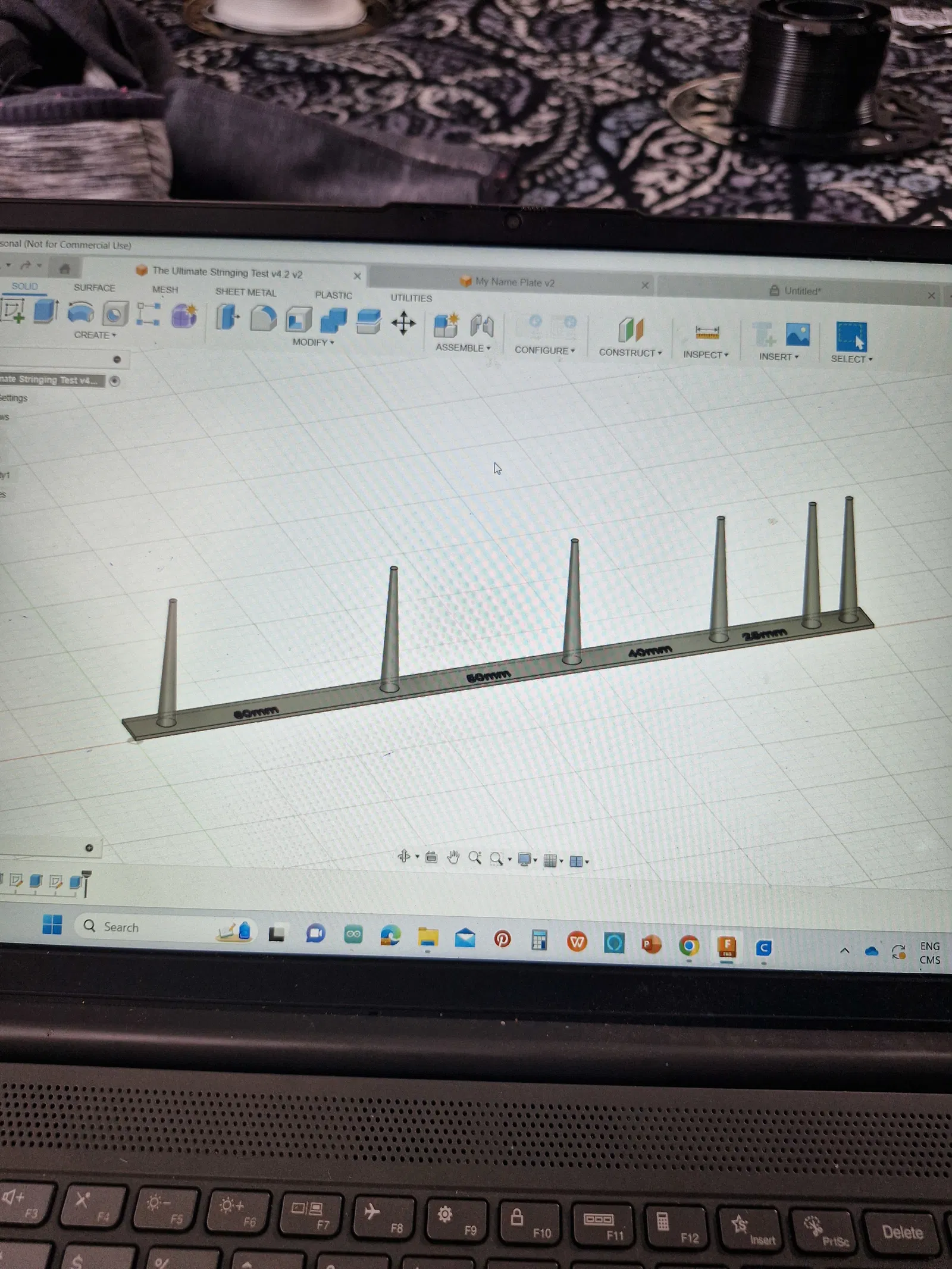Switch to the PLASTIC tab

(334, 295)
